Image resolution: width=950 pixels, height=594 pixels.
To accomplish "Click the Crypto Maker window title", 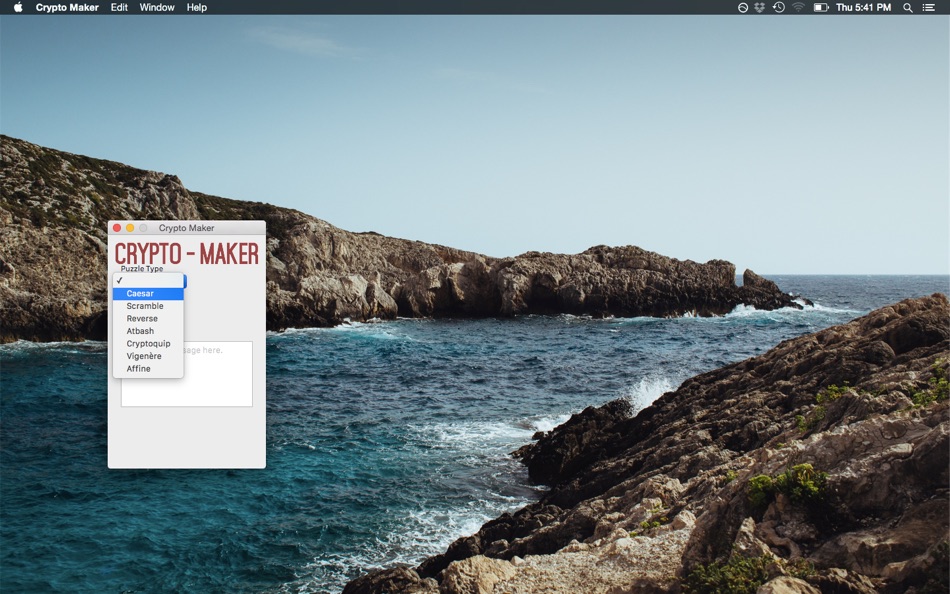I will point(187,228).
